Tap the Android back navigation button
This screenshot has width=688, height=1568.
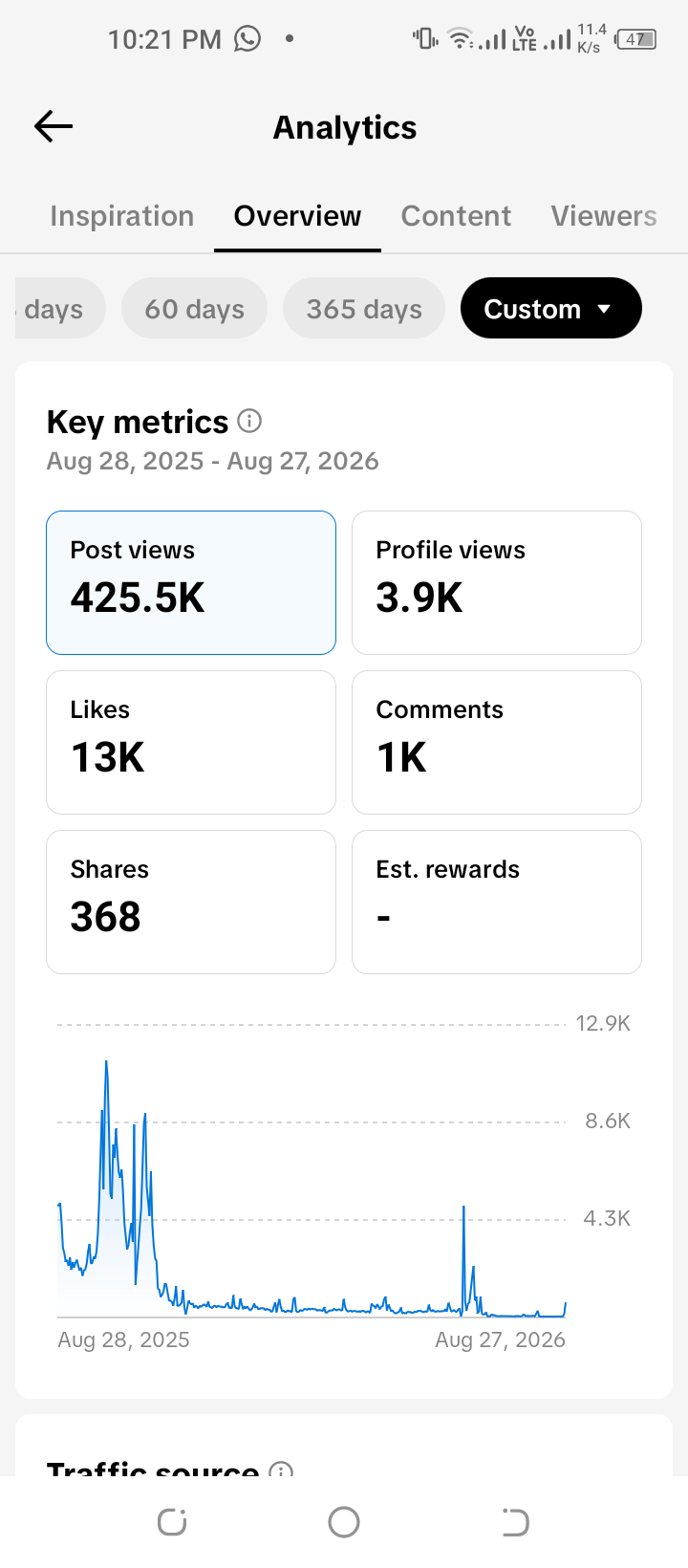pyautogui.click(x=515, y=1522)
